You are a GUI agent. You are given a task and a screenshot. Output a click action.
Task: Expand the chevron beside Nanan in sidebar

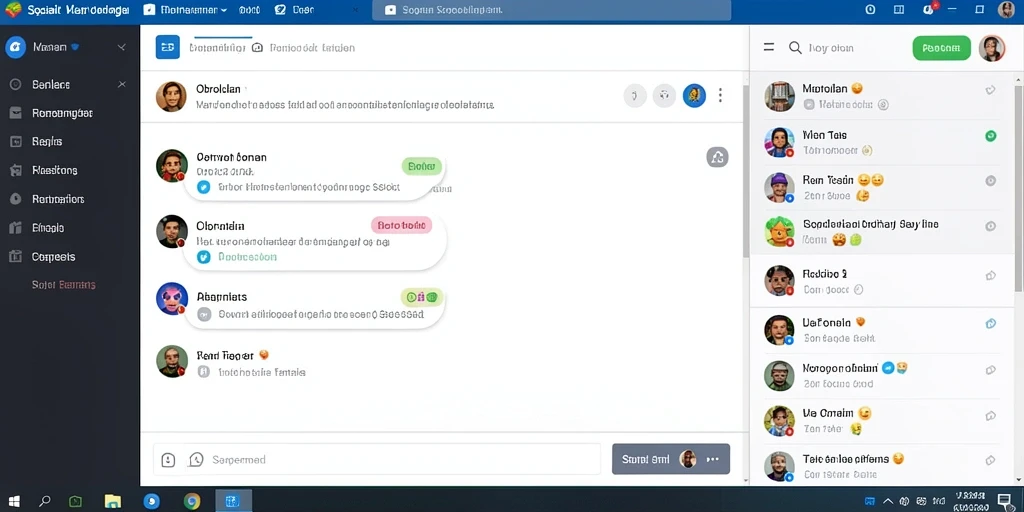pyautogui.click(x=121, y=48)
